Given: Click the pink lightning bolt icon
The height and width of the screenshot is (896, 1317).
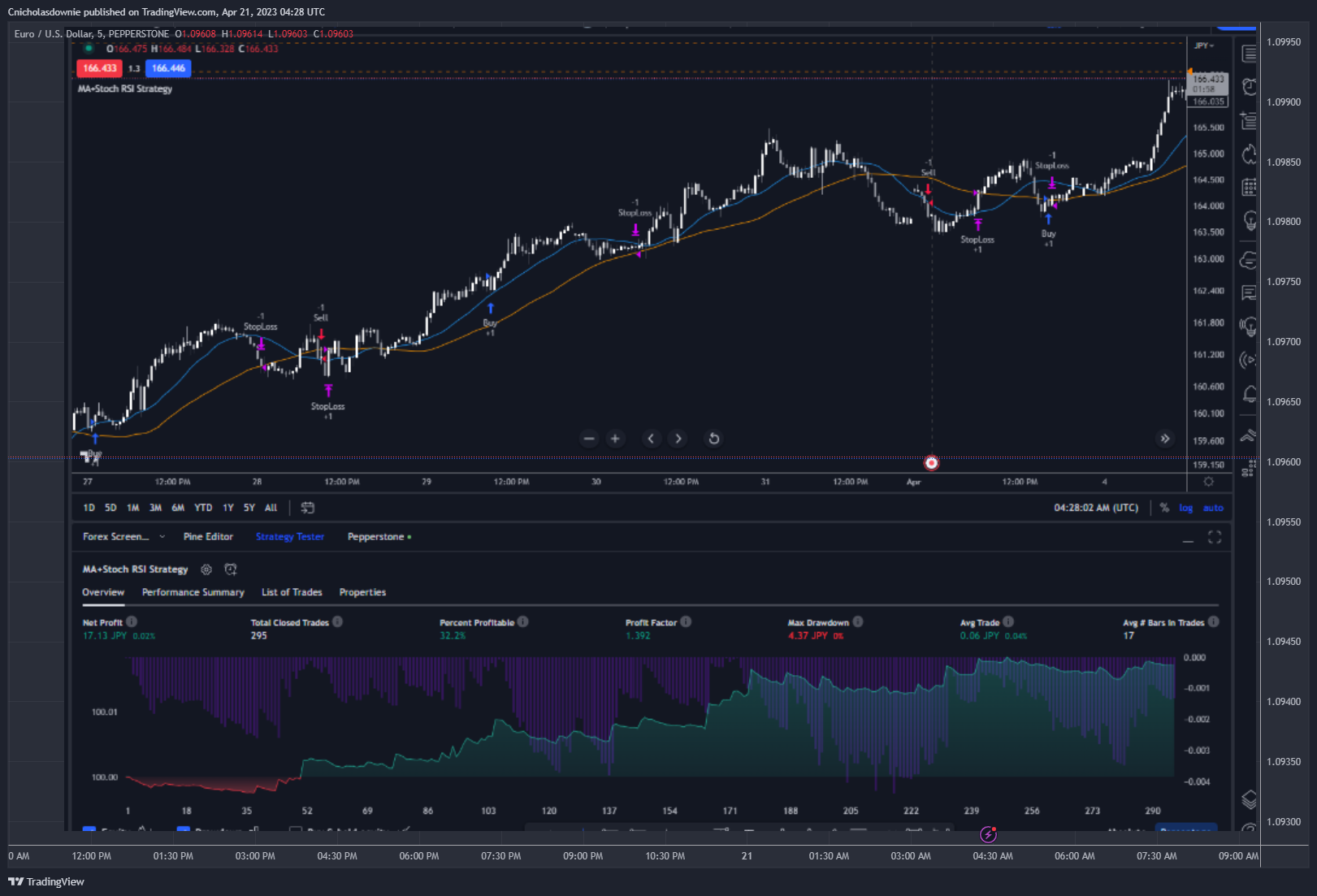Looking at the screenshot, I should (x=988, y=834).
